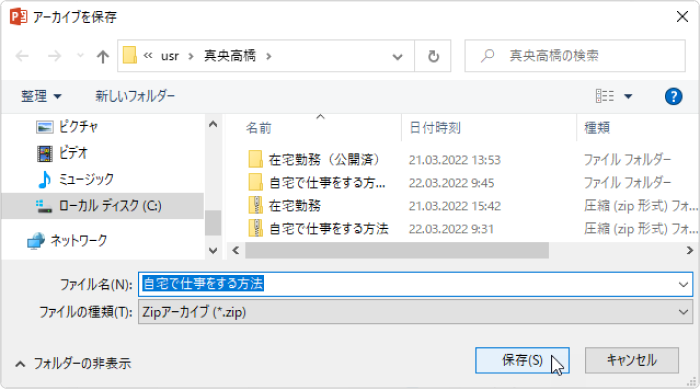Select ビデオ in navigation pane
Viewport: 700px width, 389px height.
point(73,153)
